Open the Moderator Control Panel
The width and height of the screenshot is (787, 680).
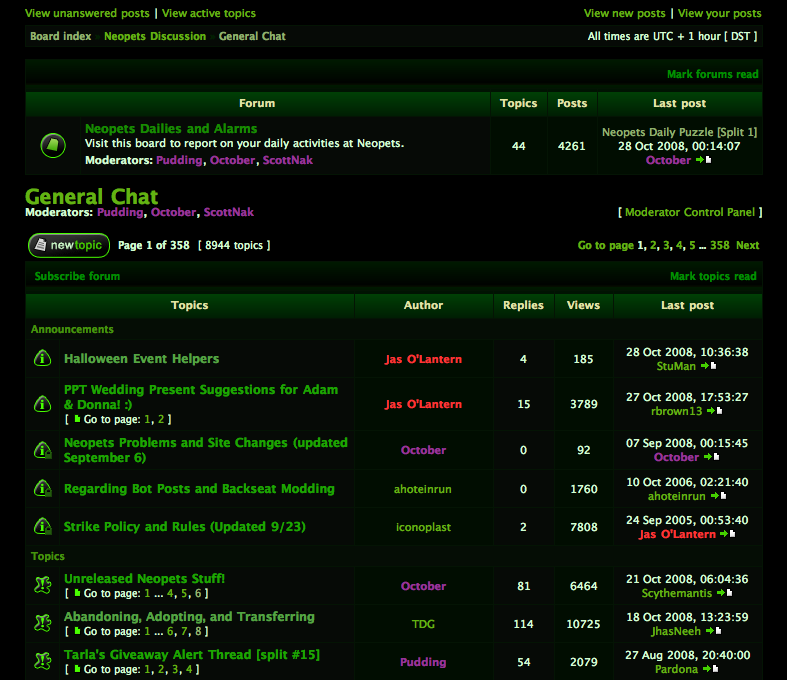click(690, 212)
